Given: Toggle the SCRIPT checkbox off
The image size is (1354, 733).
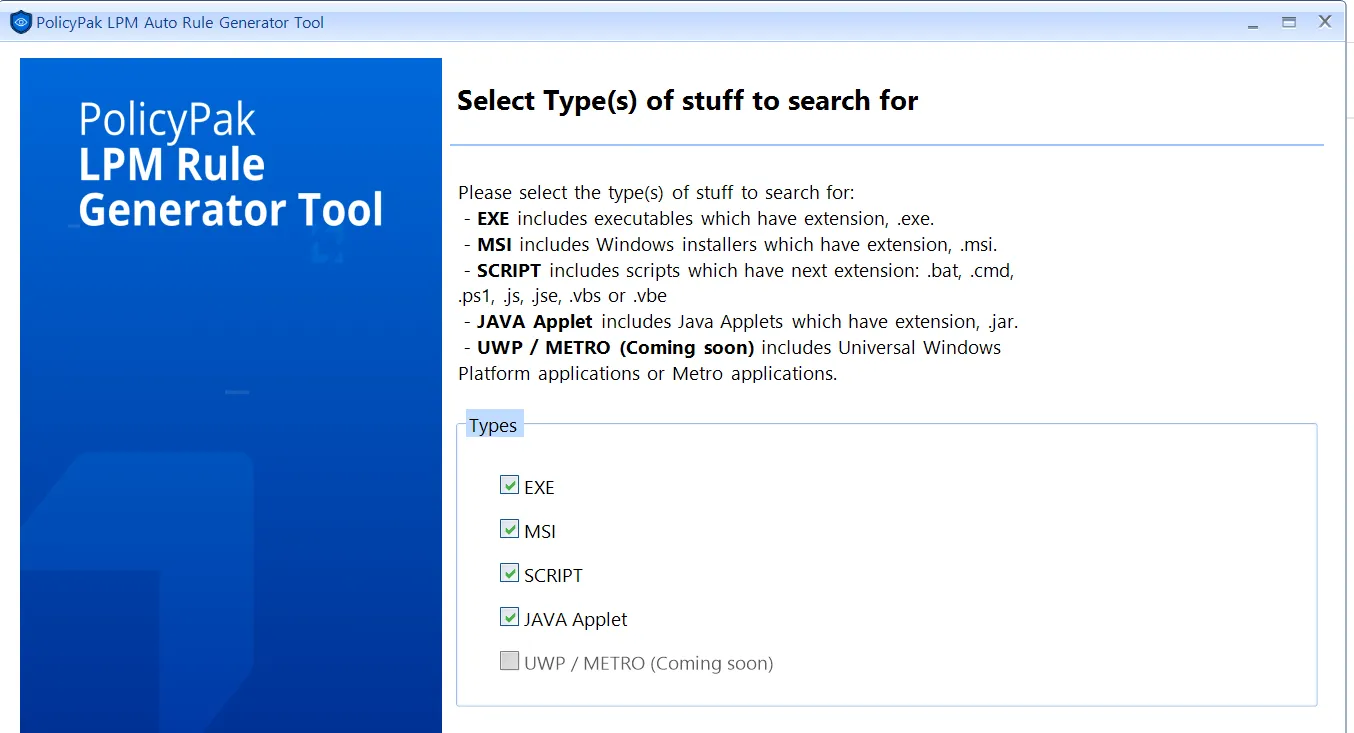Looking at the screenshot, I should (510, 573).
